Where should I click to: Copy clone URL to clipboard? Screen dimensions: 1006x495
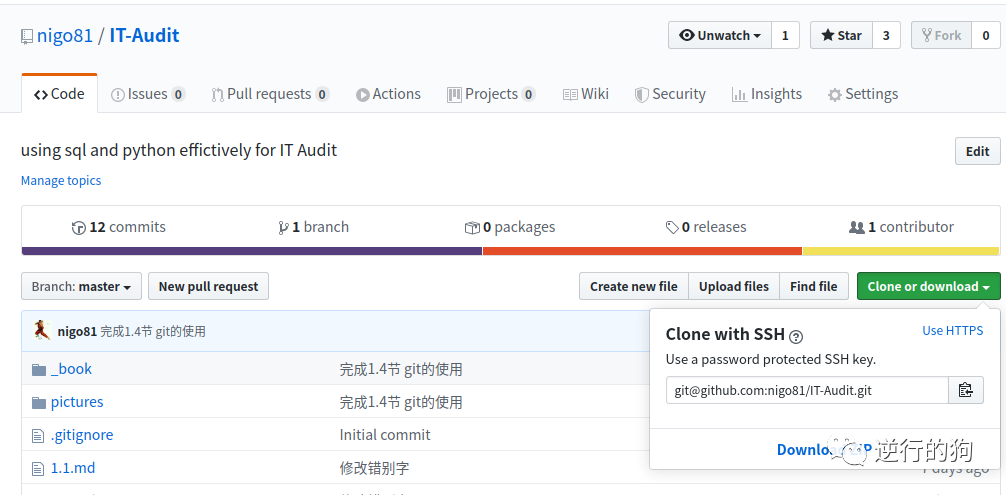pyautogui.click(x=966, y=390)
